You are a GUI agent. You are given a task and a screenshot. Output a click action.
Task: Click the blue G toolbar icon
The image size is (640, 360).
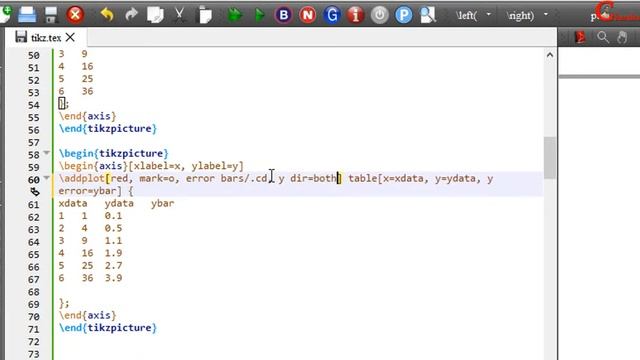point(332,16)
